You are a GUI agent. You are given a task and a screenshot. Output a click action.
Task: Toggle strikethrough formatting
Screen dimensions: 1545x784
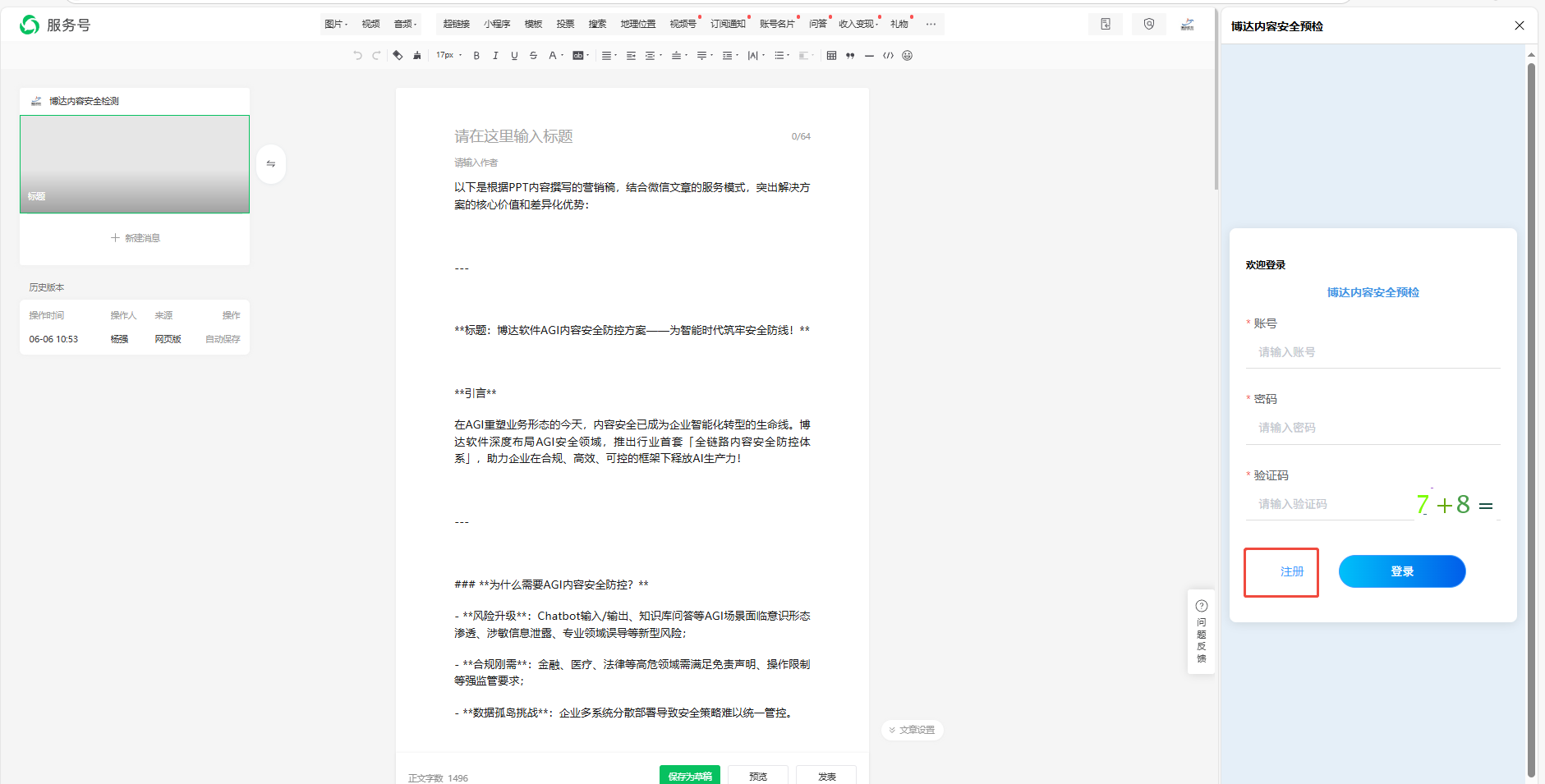534,55
